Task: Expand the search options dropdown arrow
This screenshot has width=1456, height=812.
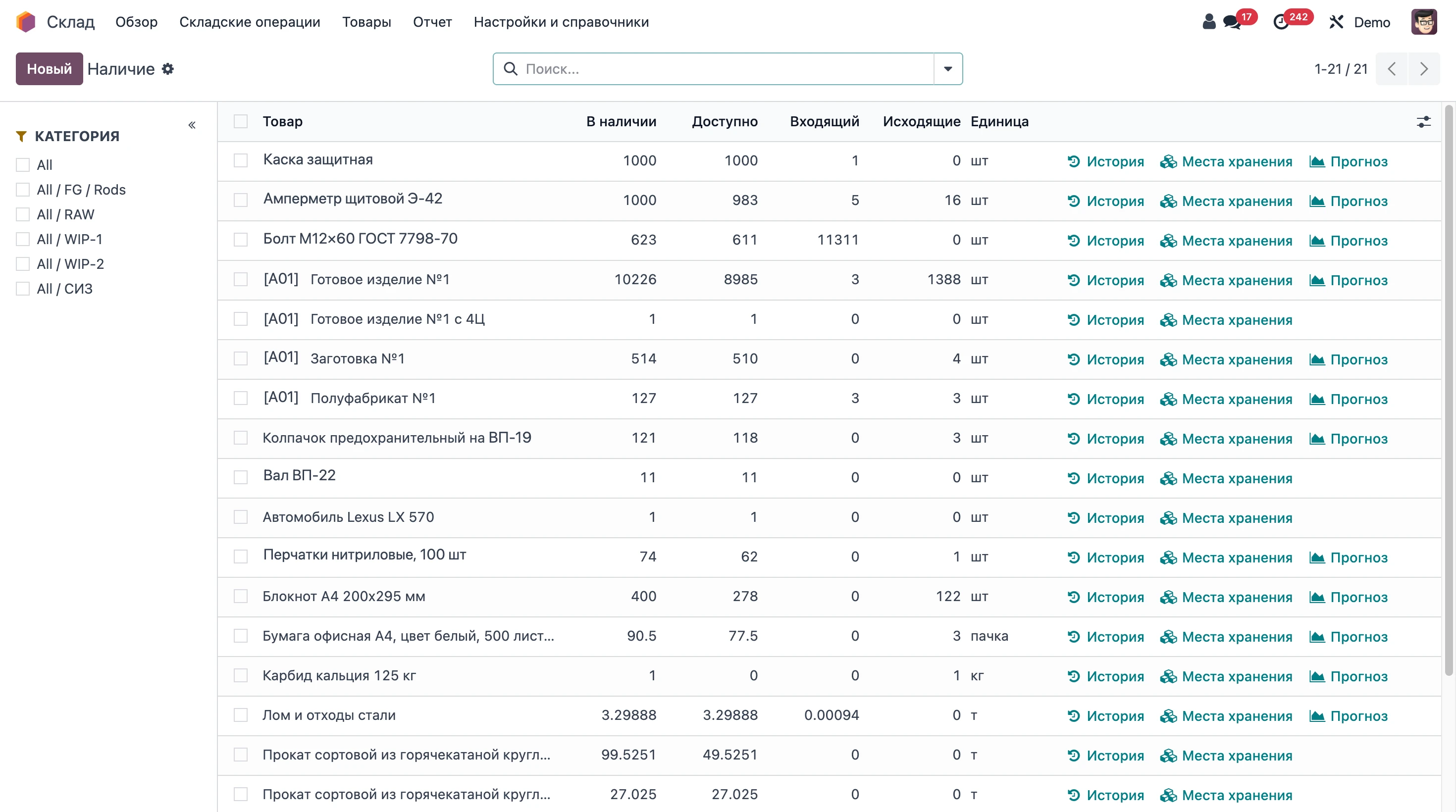Action: (x=948, y=69)
